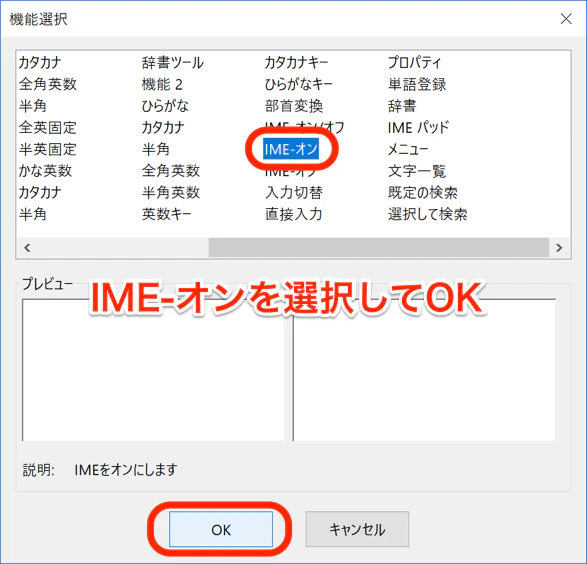Click the left arrow of the horizontal scrollbar
Screen dimensions: 587x564
coord(27,247)
